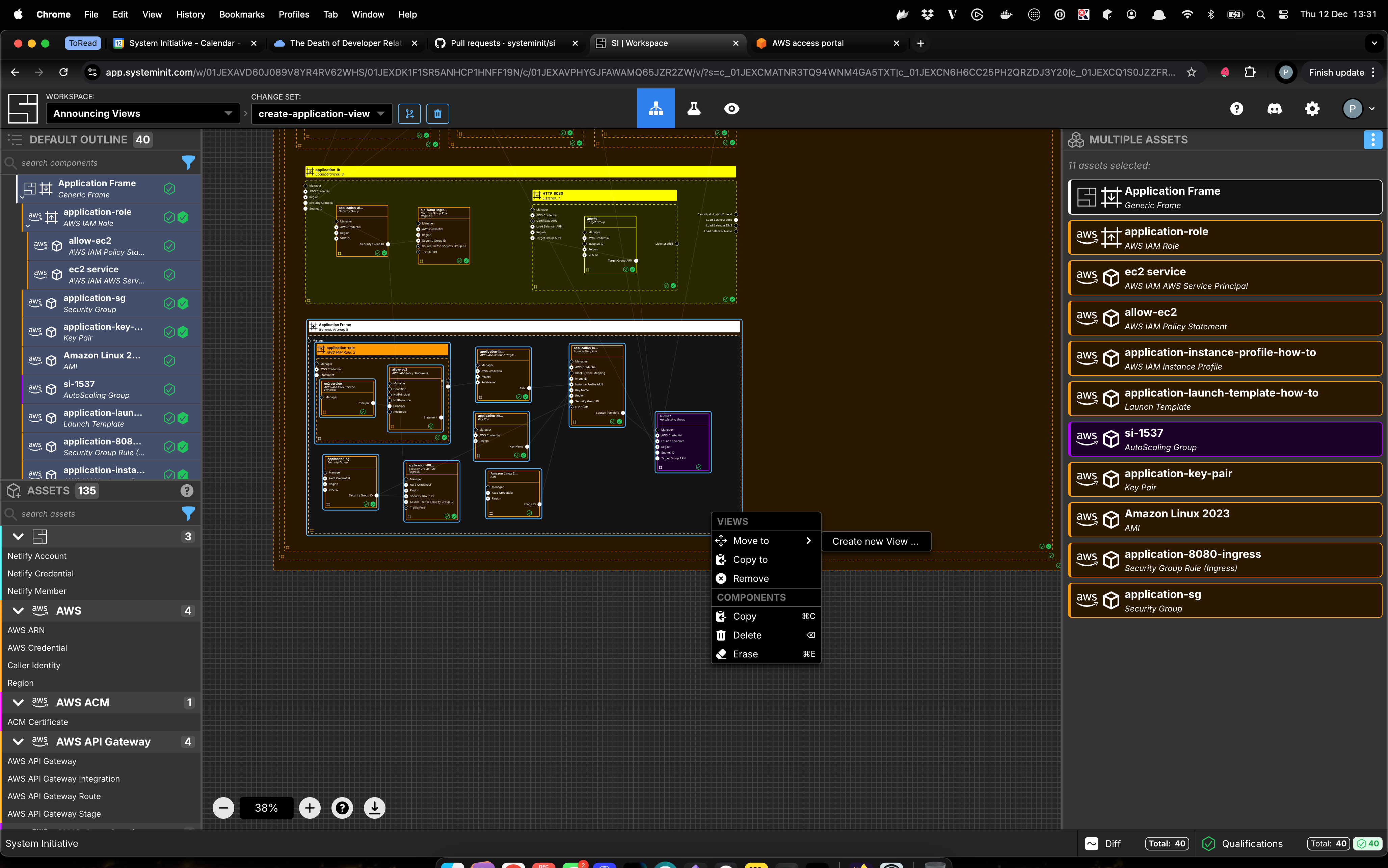Image resolution: width=1388 pixels, height=868 pixels.
Task: Click the abandon change set trash icon
Action: [437, 114]
